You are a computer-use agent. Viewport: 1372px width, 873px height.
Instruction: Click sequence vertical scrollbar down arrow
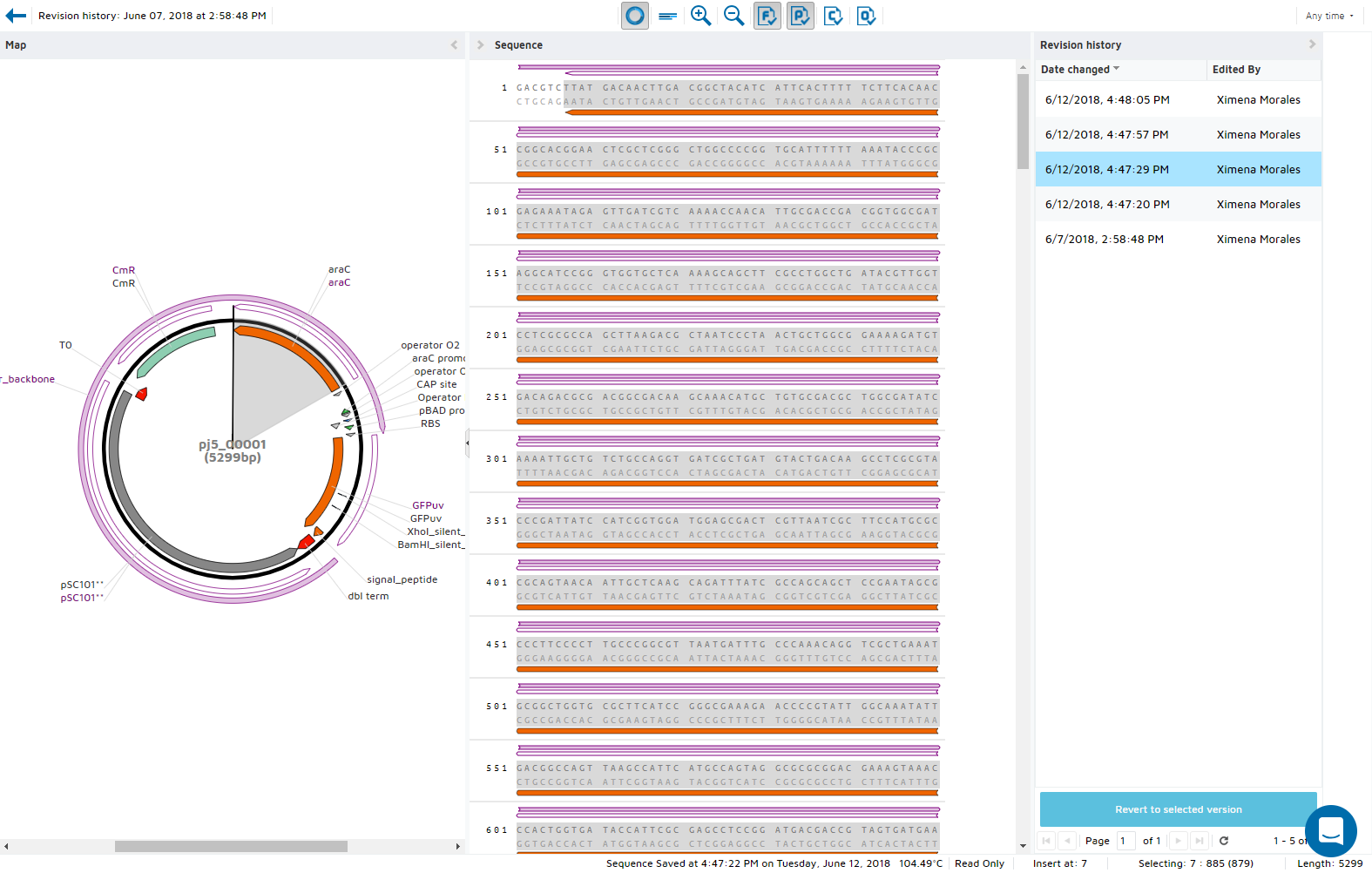click(1023, 846)
